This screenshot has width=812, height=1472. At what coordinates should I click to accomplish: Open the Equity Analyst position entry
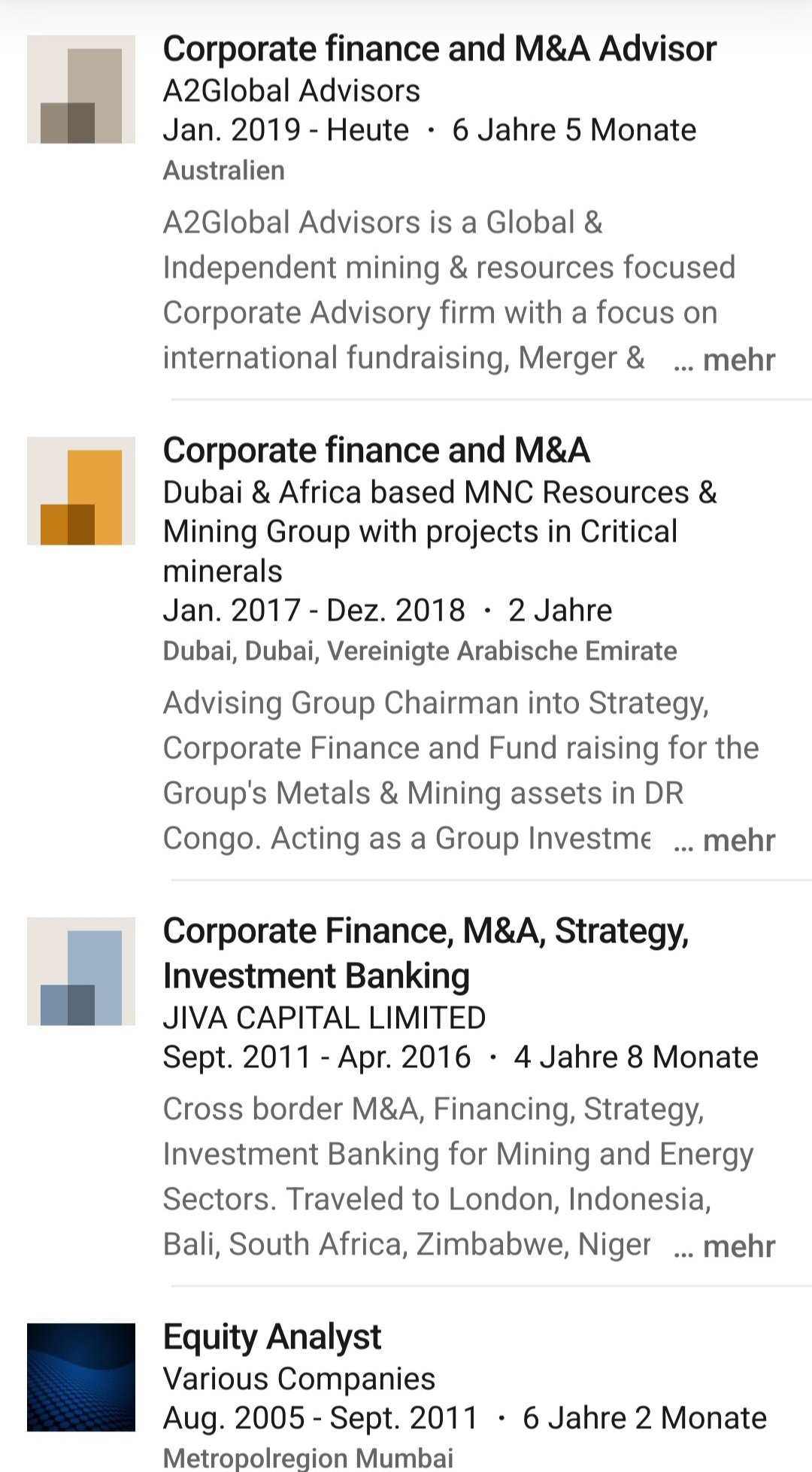pos(272,1337)
